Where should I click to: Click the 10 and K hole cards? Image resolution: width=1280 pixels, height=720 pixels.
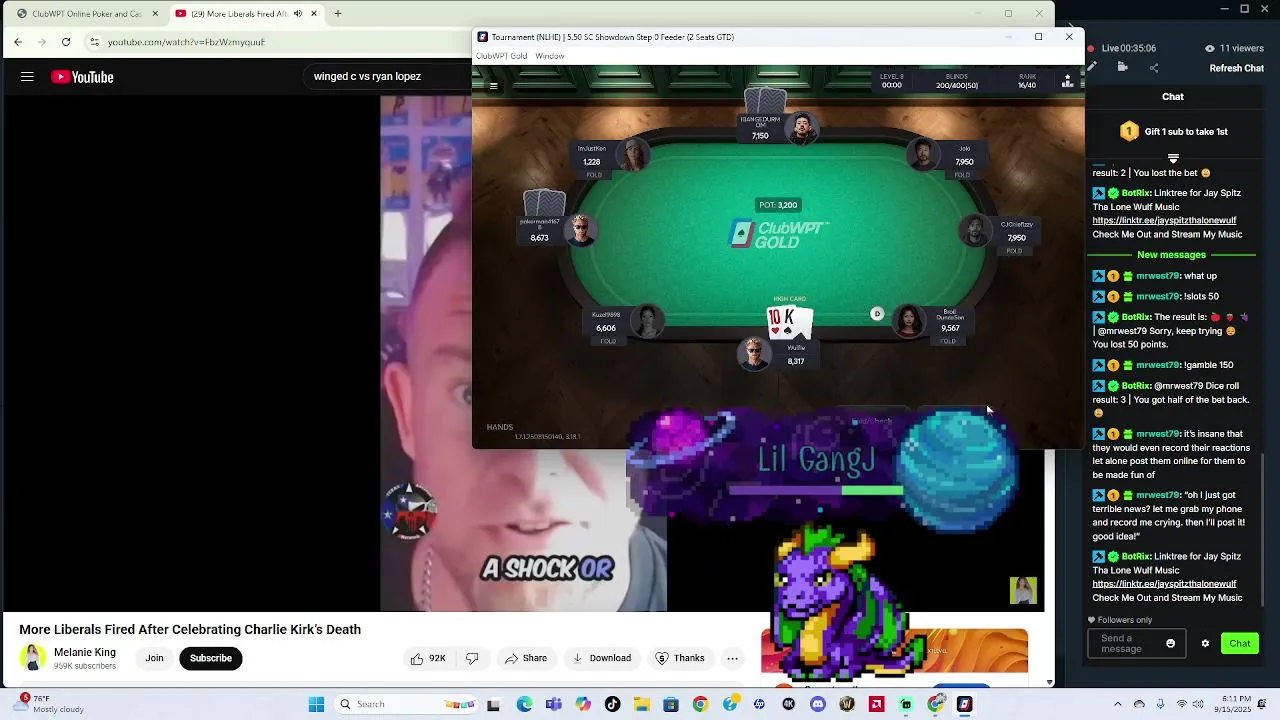click(790, 322)
